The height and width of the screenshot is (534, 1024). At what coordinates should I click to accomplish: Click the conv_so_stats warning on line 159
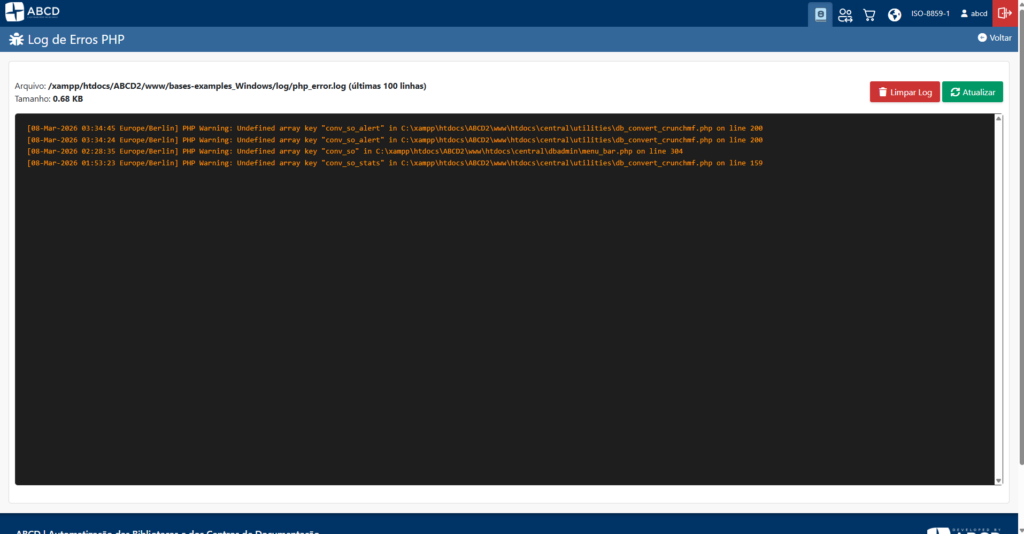click(x=394, y=163)
